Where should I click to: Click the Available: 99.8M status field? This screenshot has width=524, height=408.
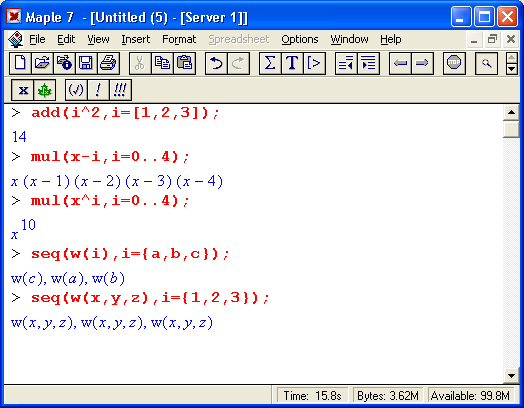tap(471, 396)
